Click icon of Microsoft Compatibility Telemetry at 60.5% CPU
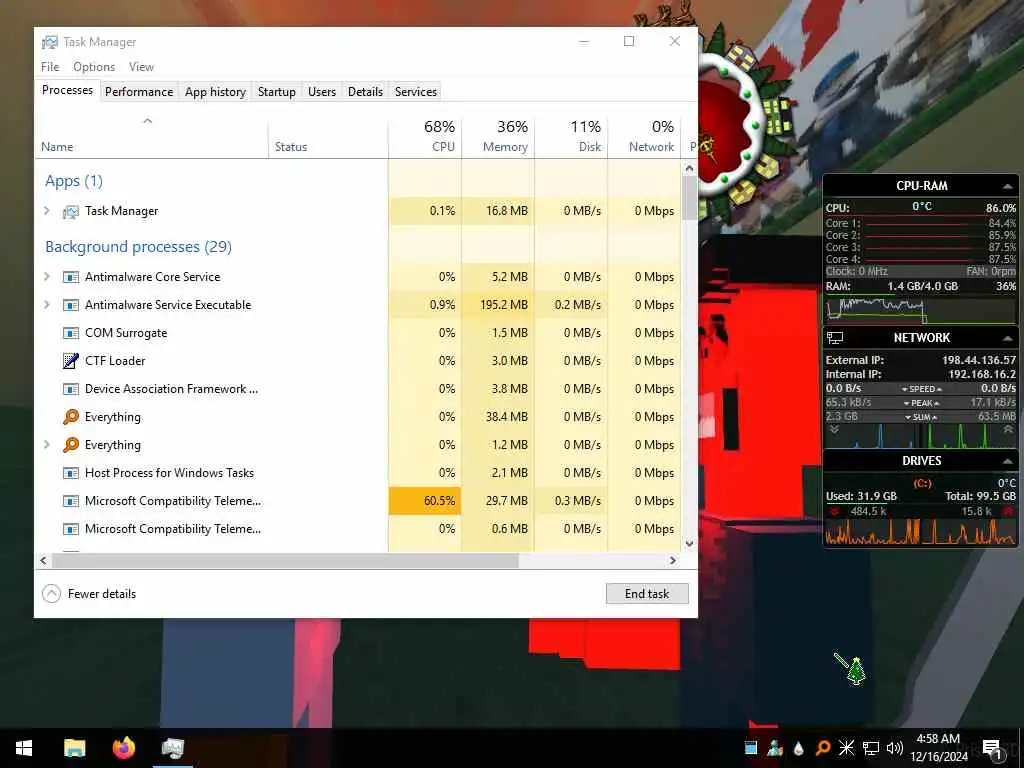This screenshot has height=768, width=1024. pos(71,501)
